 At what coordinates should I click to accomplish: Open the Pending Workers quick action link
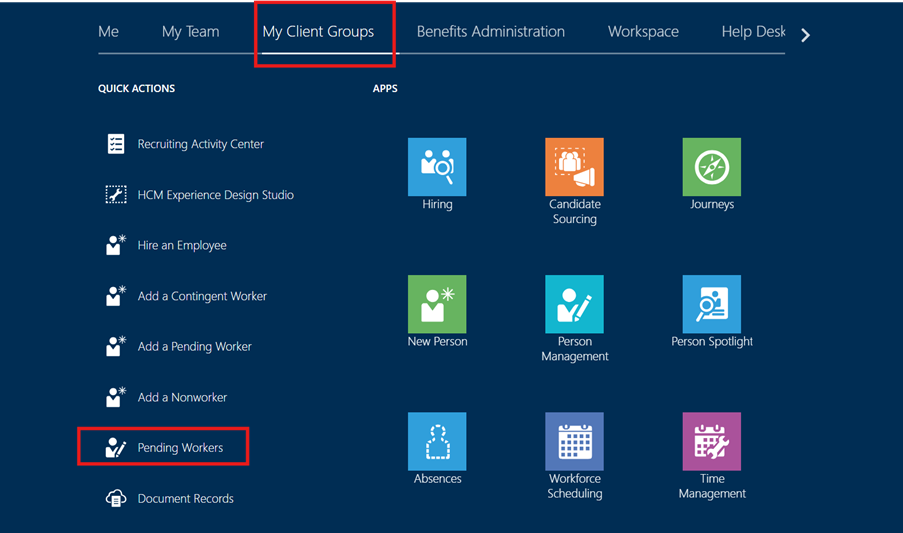(180, 448)
